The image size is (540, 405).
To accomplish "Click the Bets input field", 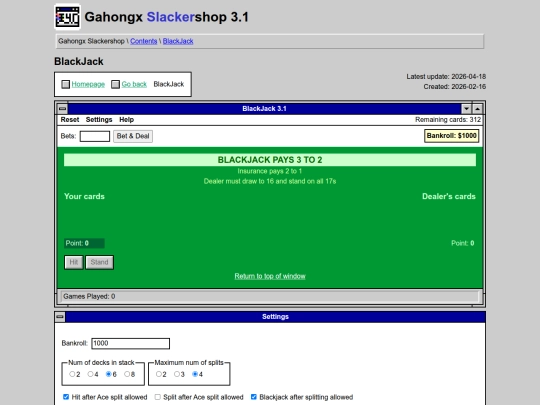I will pos(95,136).
